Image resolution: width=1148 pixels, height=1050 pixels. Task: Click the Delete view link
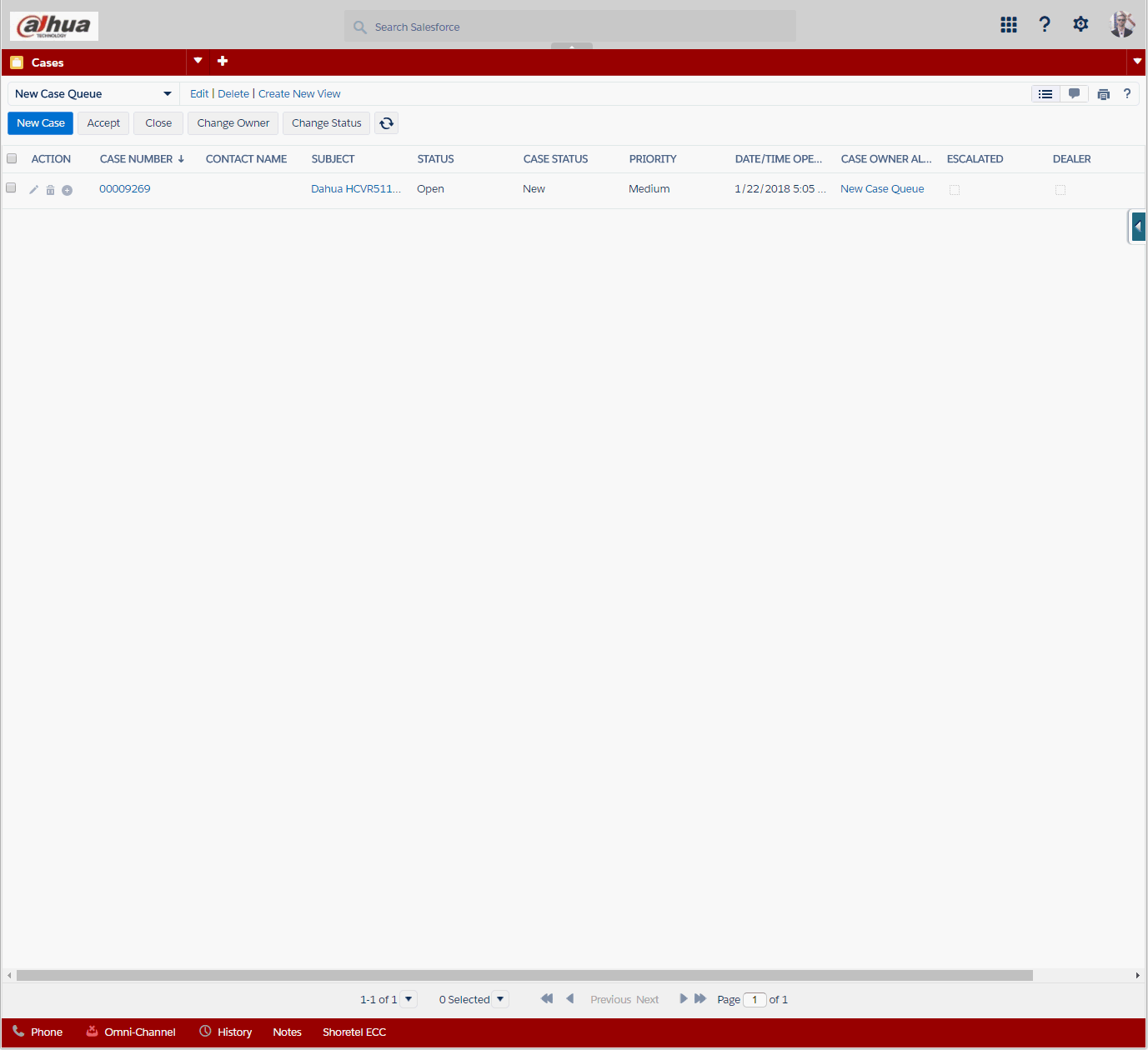pyautogui.click(x=233, y=94)
